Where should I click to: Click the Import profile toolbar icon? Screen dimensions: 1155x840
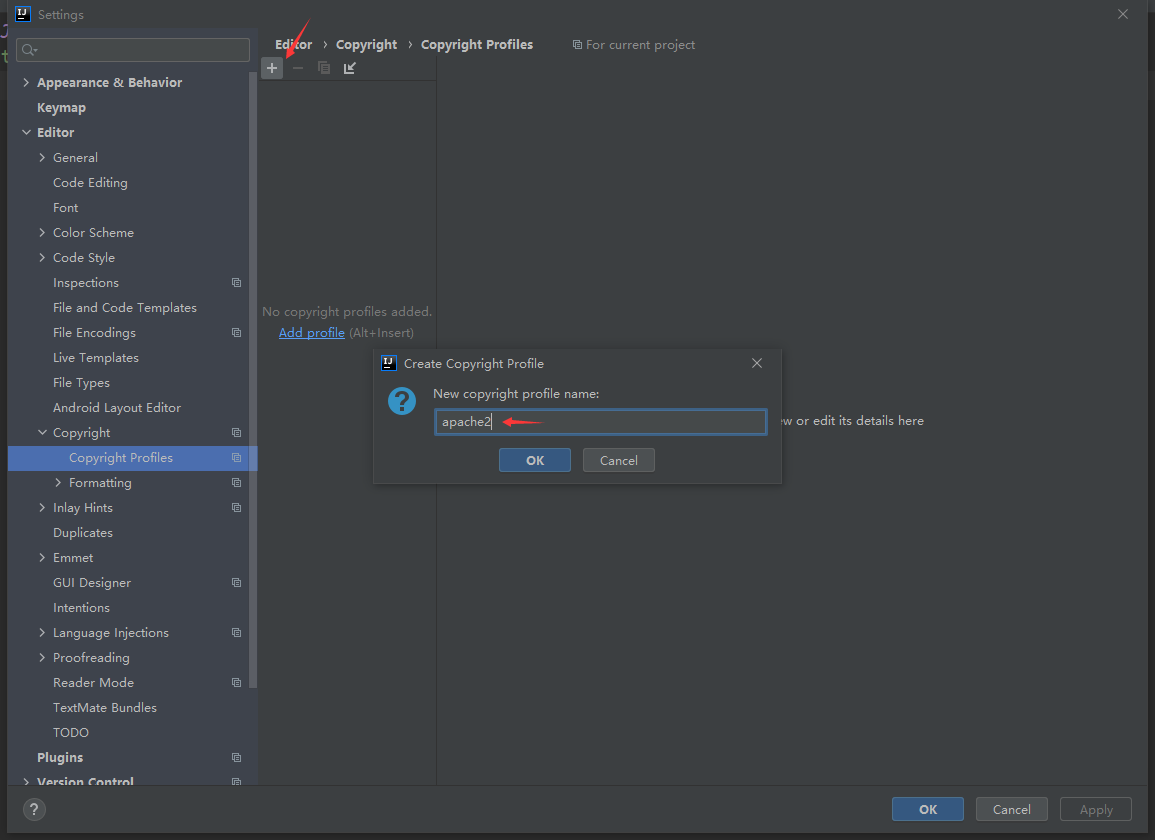tap(349, 68)
